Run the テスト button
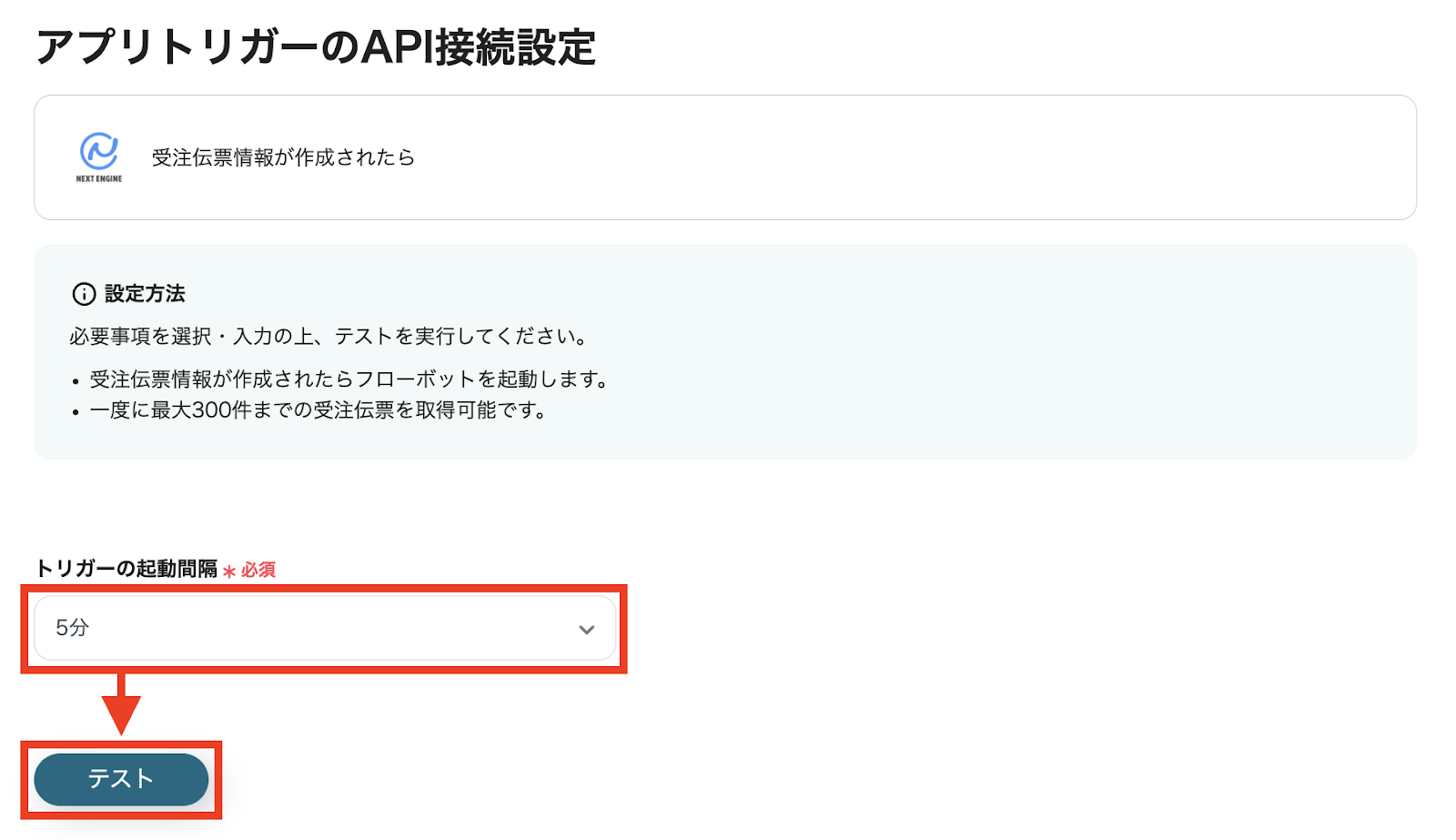Screen dimensions: 1456x840 tap(121, 779)
